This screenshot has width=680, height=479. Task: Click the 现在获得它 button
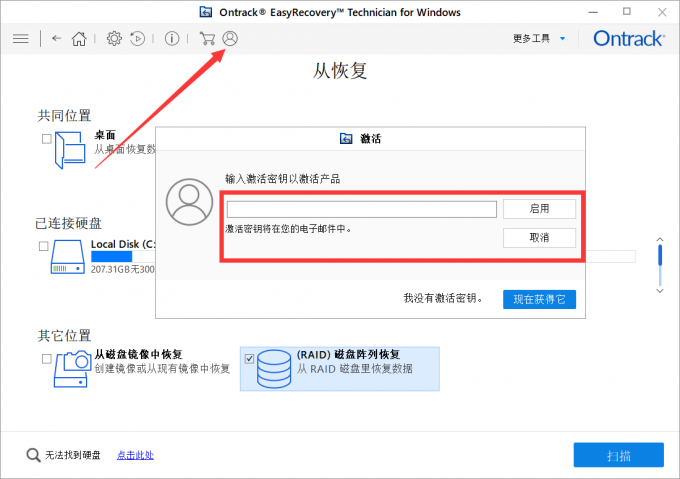point(539,299)
